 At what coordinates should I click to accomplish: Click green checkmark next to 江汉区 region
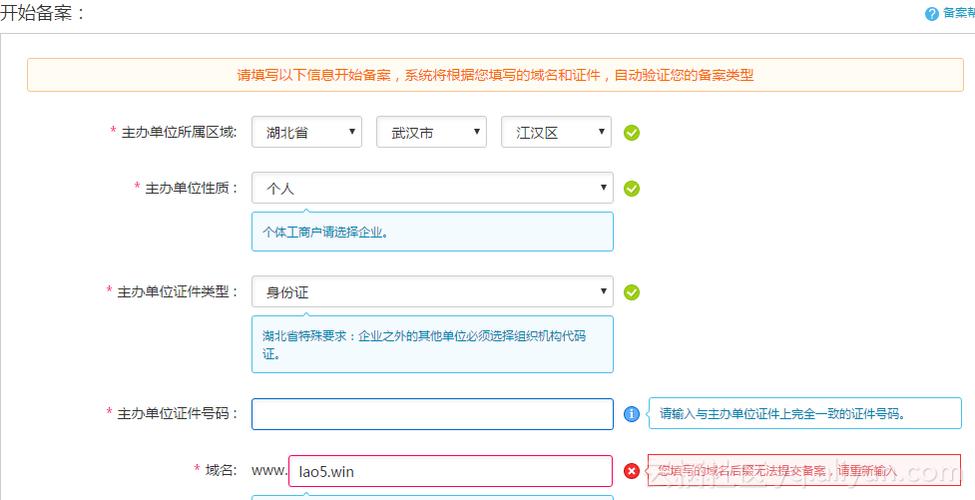631,132
